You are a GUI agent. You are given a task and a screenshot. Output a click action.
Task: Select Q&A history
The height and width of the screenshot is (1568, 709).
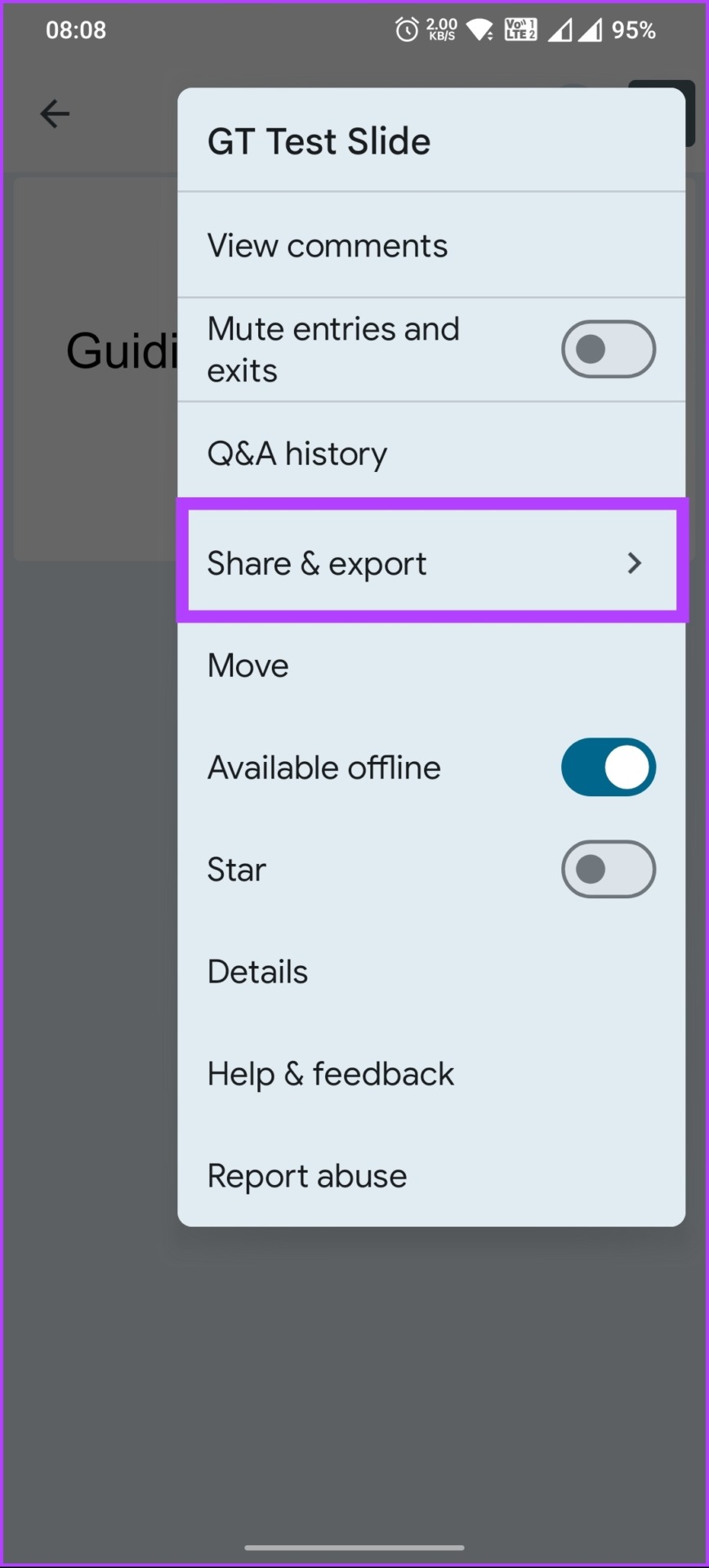431,453
